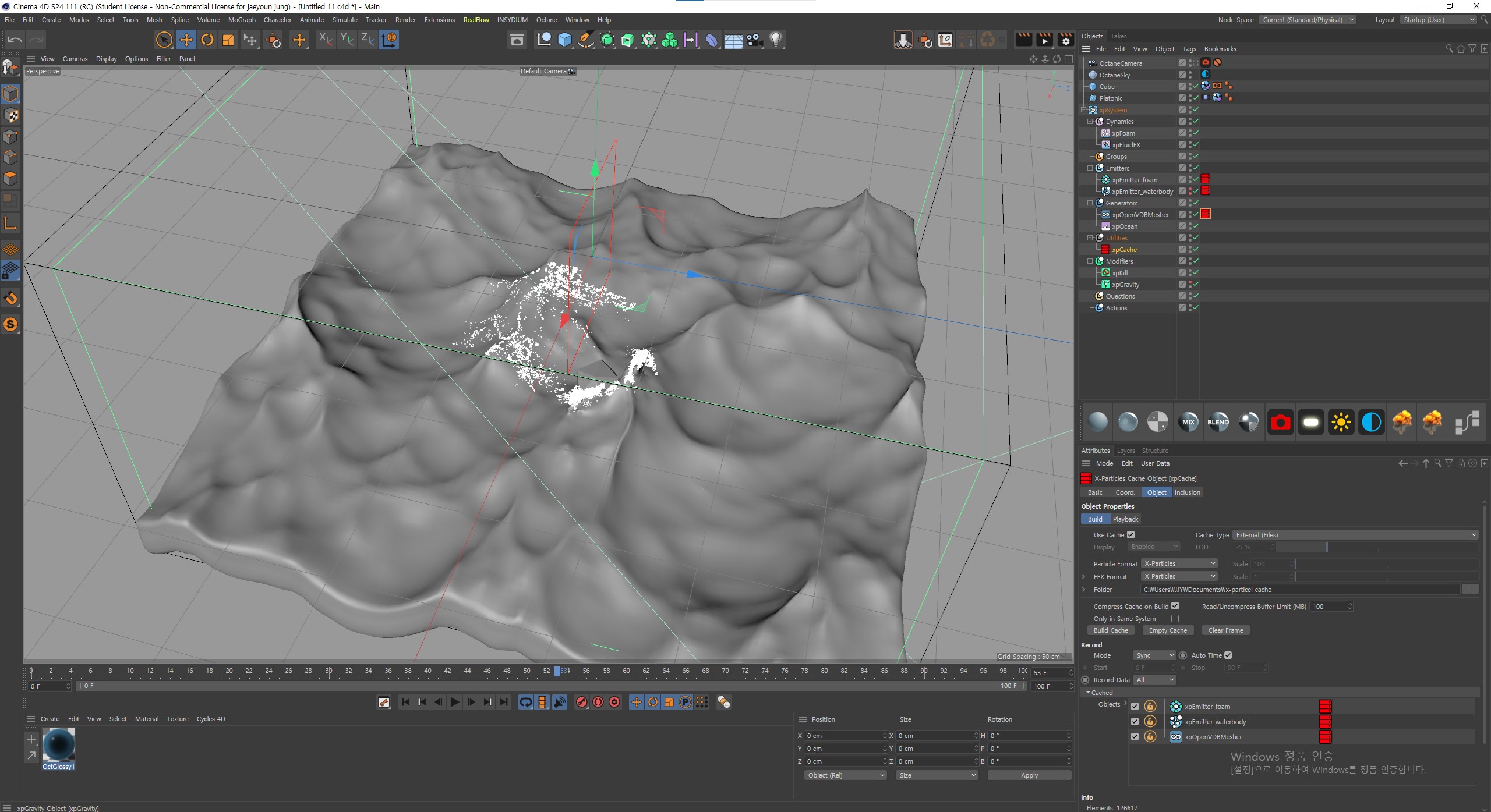The width and height of the screenshot is (1491, 812).
Task: Select the scale tool icon in toolbar
Action: pos(229,39)
